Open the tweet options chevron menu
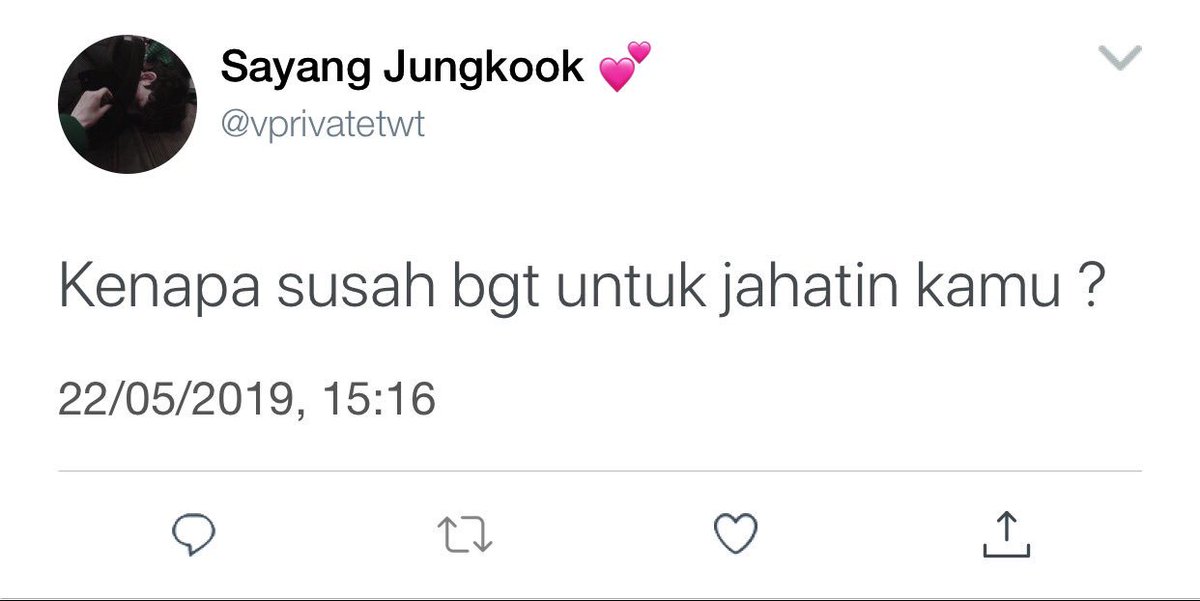 (x=1120, y=59)
